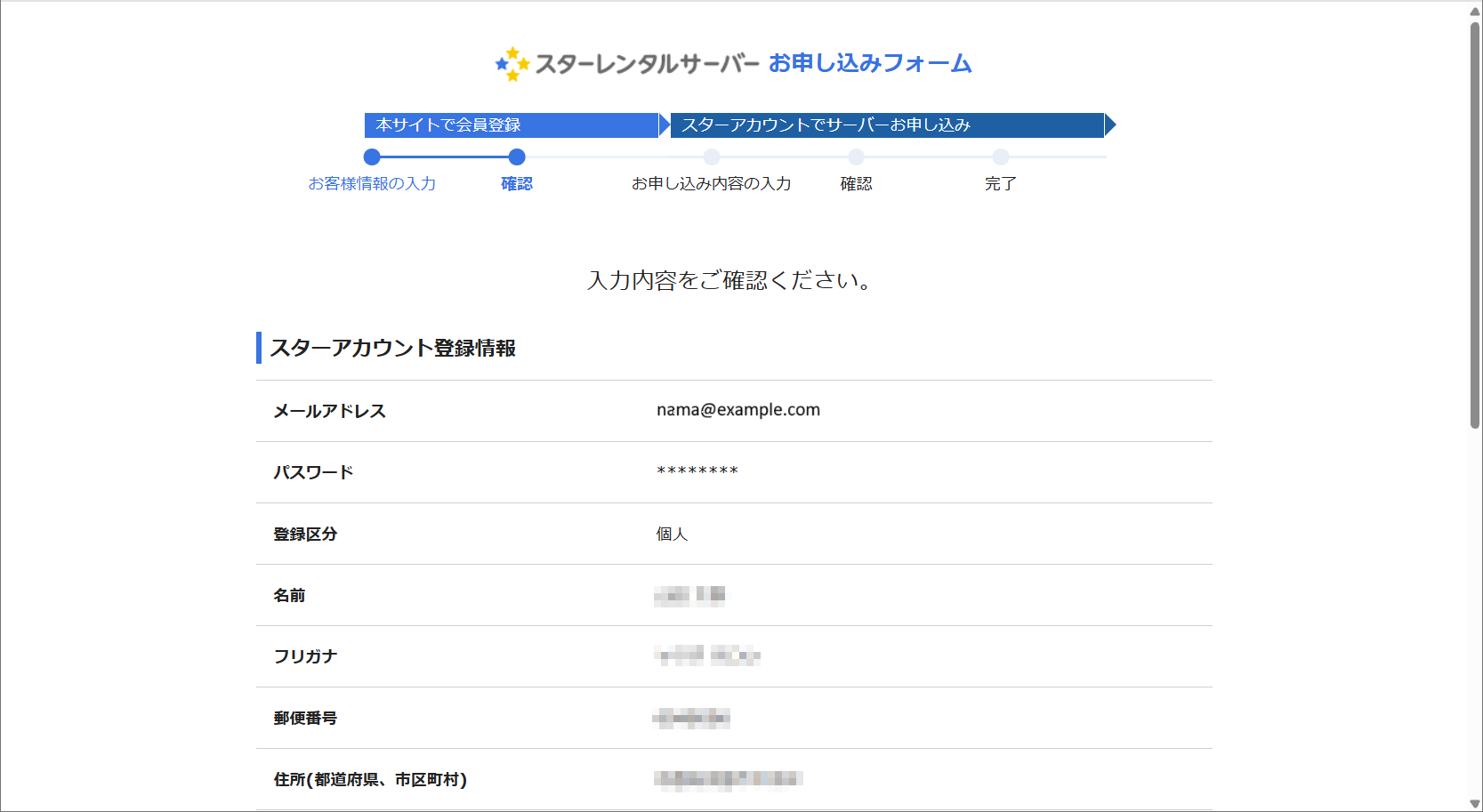The height and width of the screenshot is (812, 1483).
Task: Click the メールアドレス row label
Action: pos(329,411)
